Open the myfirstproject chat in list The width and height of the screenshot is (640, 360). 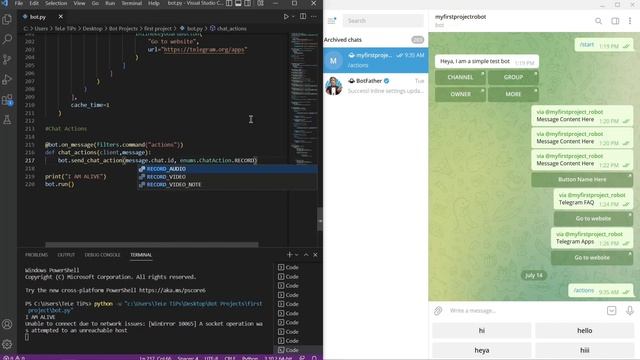pyautogui.click(x=376, y=60)
